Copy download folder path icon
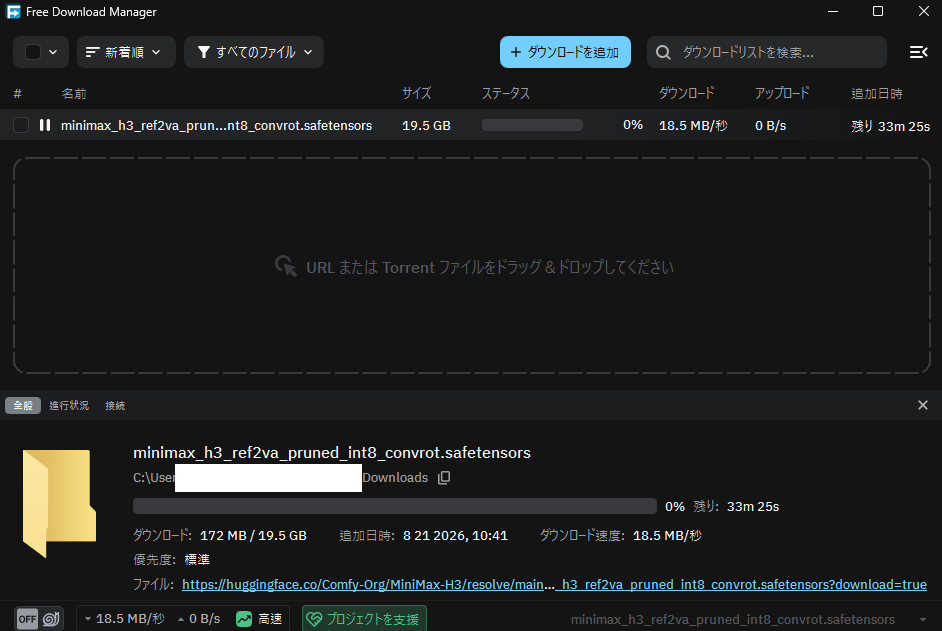The height and width of the screenshot is (631, 942). [444, 478]
